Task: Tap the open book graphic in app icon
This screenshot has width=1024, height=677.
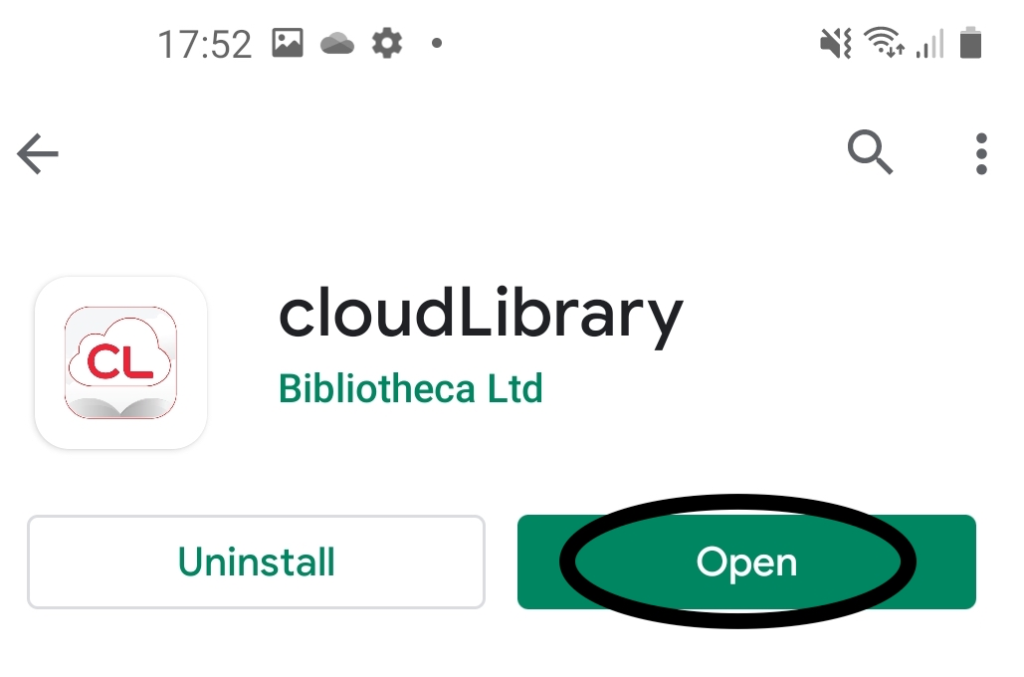Action: coord(120,406)
